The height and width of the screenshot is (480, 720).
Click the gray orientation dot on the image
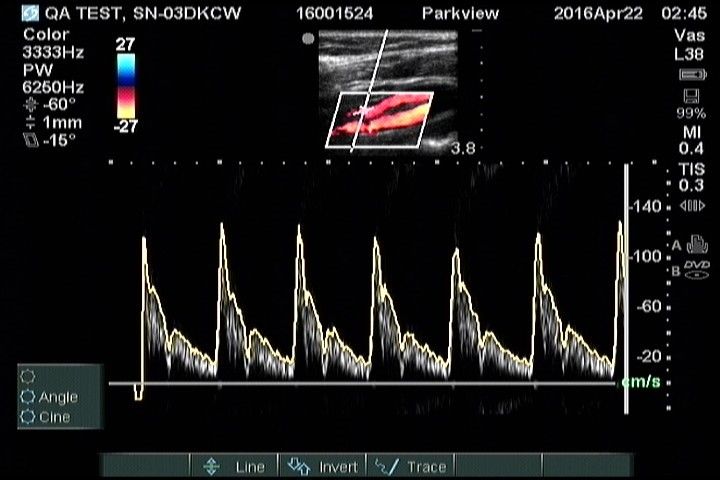click(309, 39)
